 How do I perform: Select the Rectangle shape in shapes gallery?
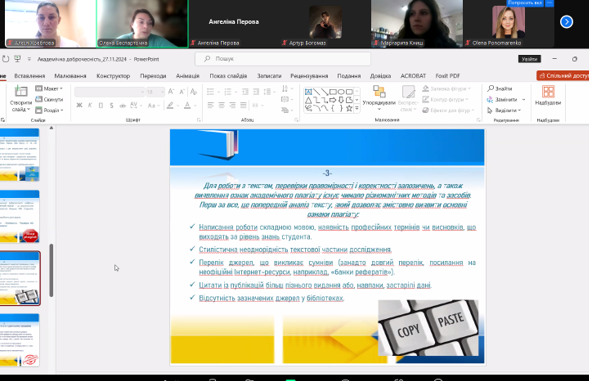(333, 92)
